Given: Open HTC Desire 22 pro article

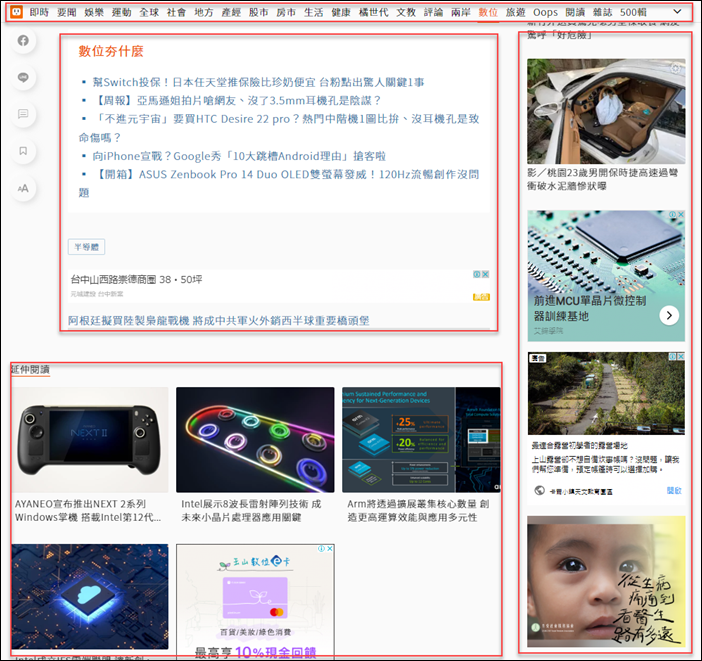Looking at the screenshot, I should coord(279,128).
